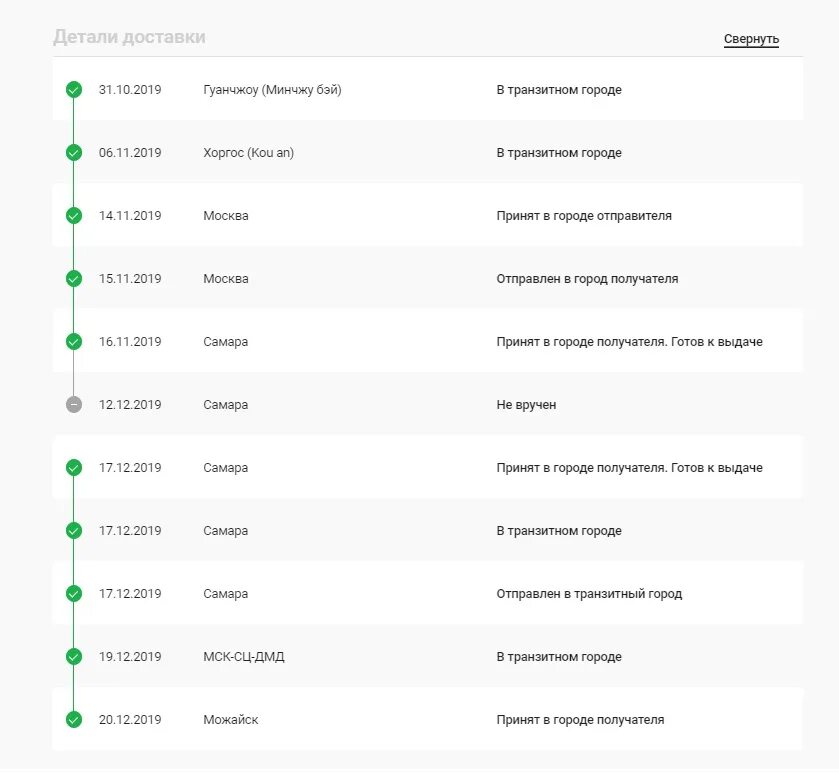Click green checkmark for 19.12.2019 МСК-СЦ-ДМД

(x=74, y=657)
